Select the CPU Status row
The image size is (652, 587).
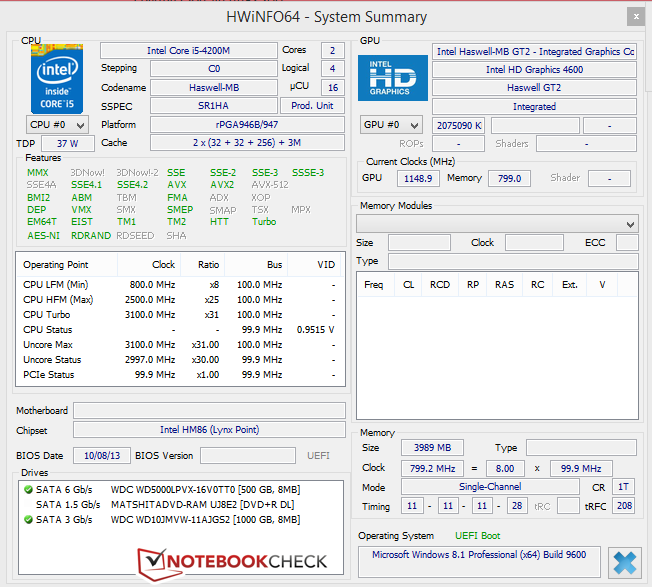pyautogui.click(x=179, y=330)
